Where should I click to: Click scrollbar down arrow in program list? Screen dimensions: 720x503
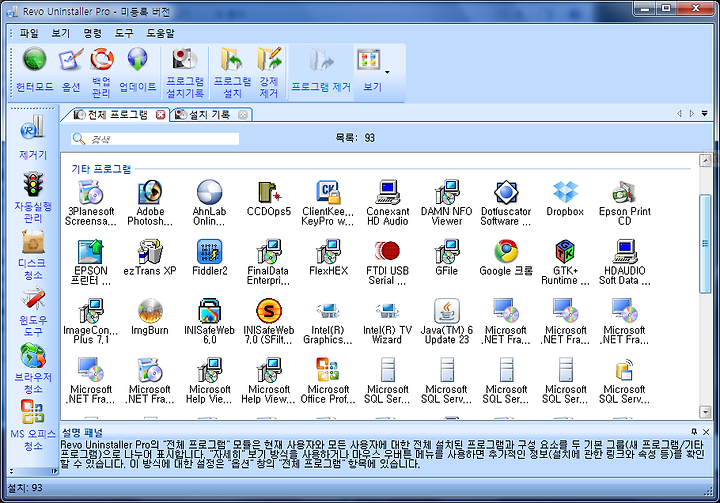pos(705,412)
